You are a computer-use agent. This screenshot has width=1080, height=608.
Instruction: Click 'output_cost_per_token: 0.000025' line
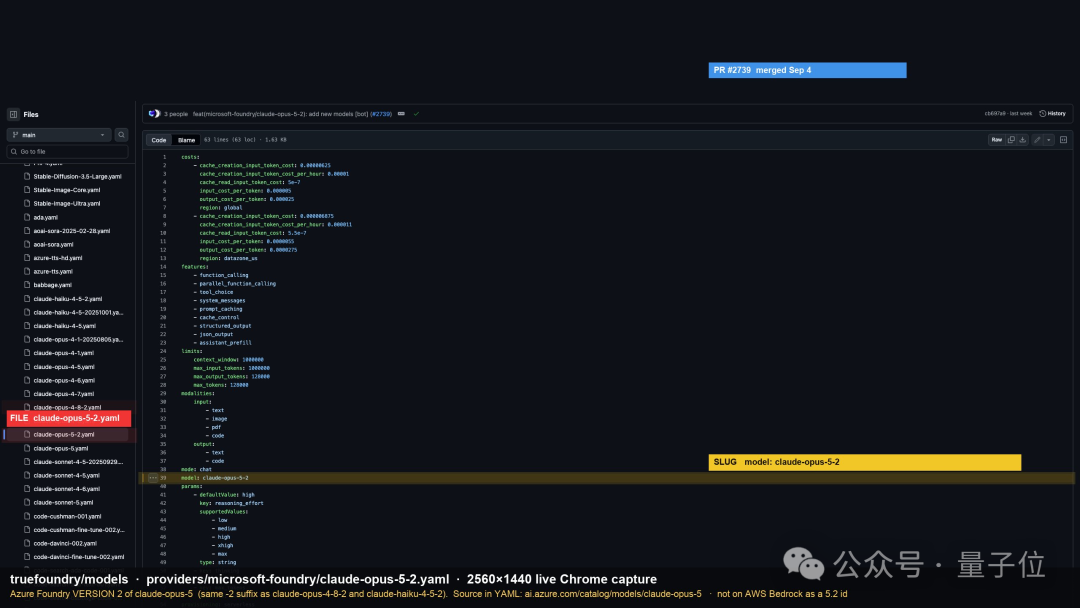(x=247, y=199)
